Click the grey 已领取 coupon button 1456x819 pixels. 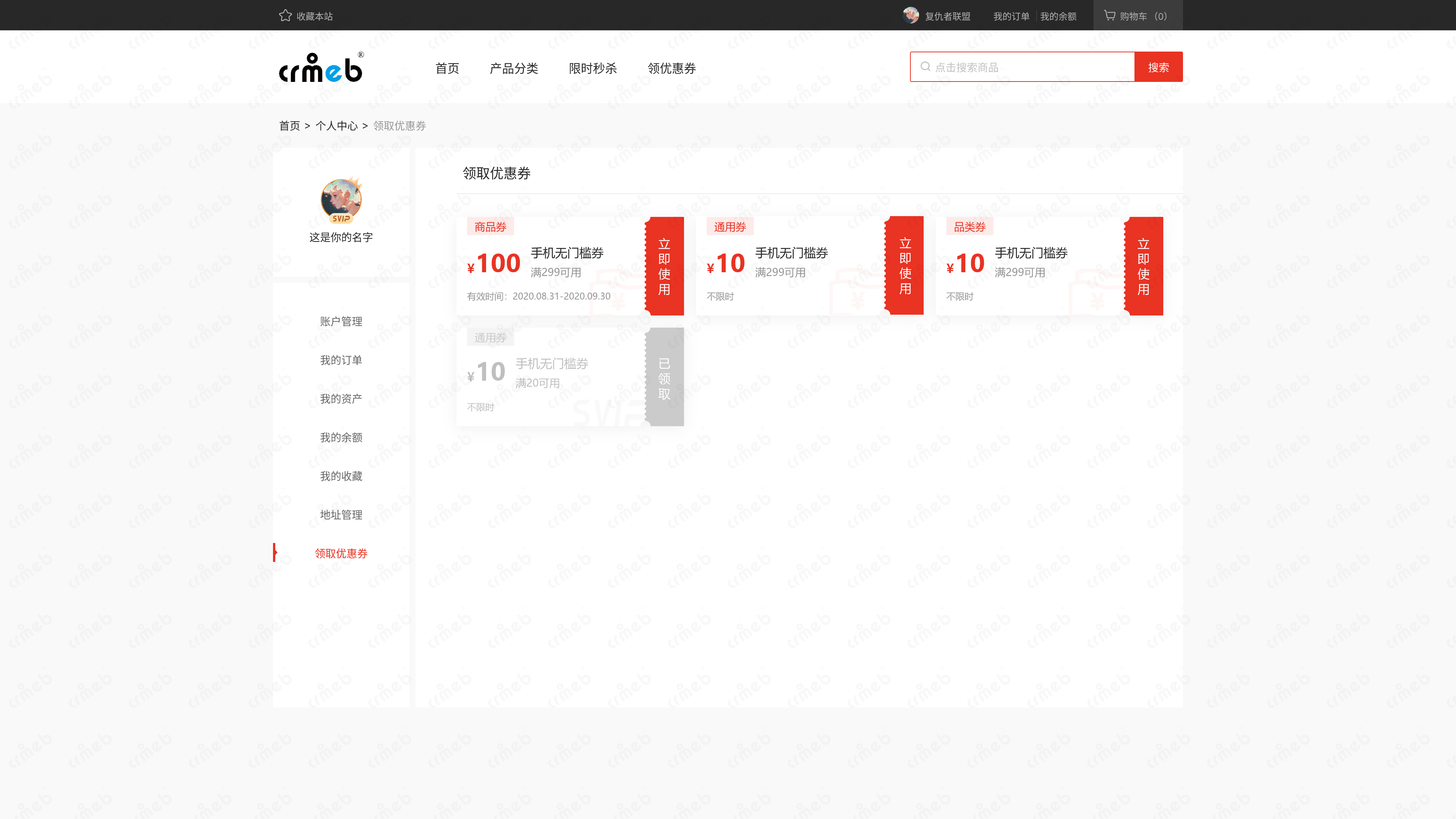[665, 378]
